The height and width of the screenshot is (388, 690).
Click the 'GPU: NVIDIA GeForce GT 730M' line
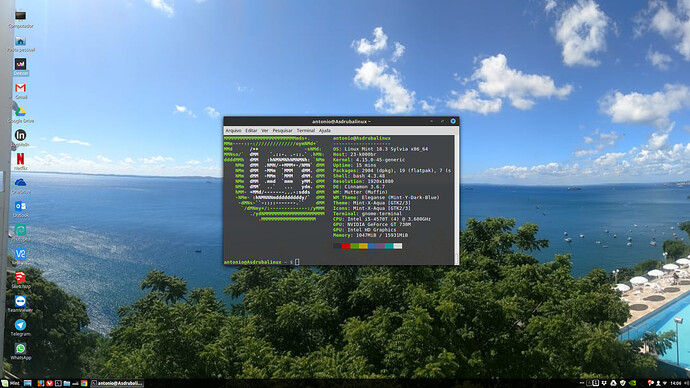372,224
